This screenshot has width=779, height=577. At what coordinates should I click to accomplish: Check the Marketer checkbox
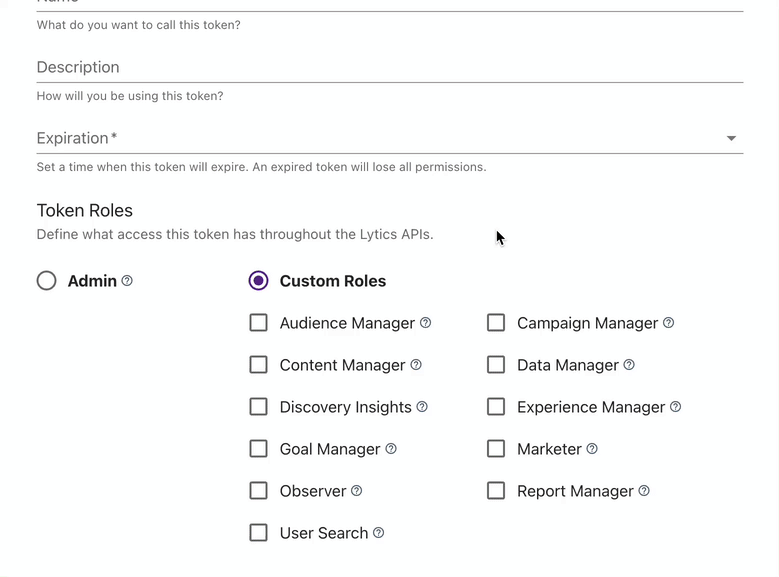[496, 449]
